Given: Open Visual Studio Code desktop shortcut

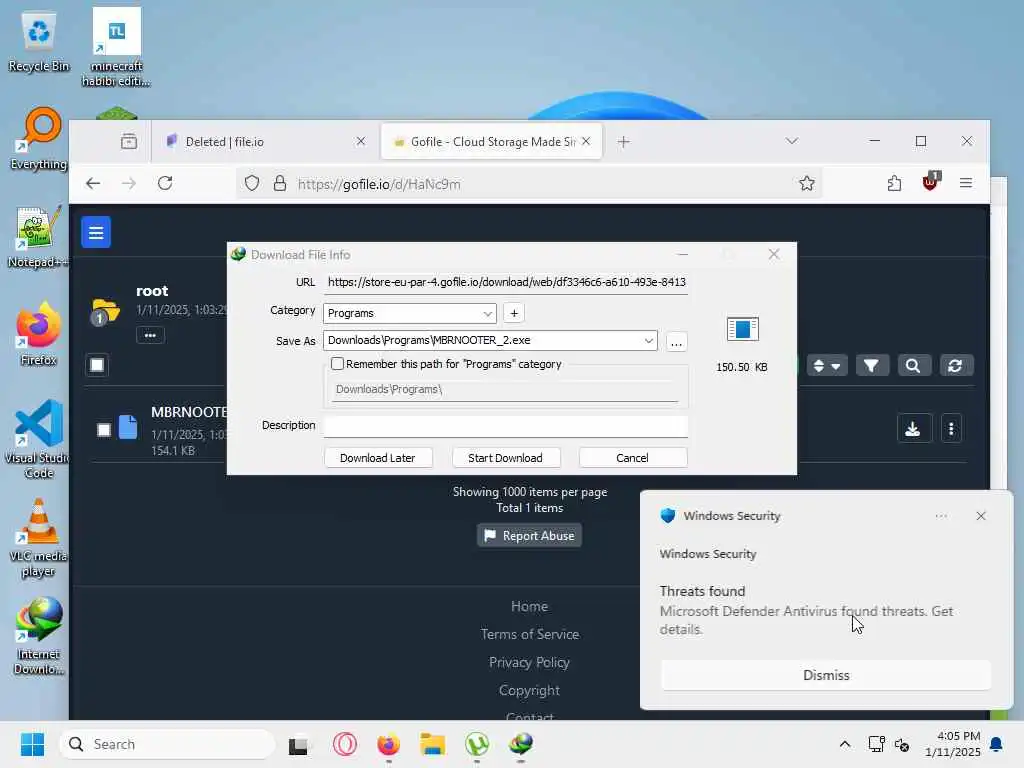Looking at the screenshot, I should click(39, 439).
